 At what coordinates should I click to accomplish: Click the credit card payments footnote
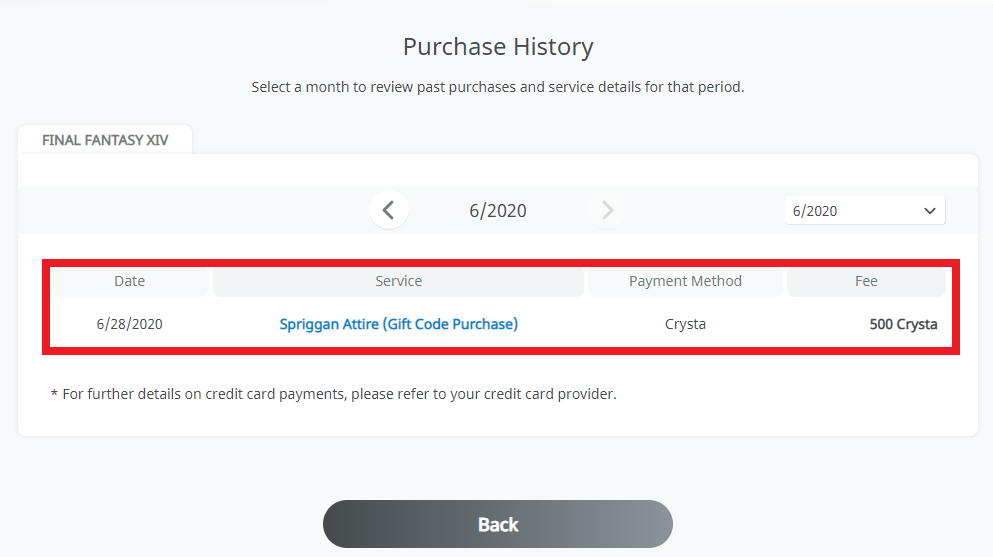(x=333, y=394)
